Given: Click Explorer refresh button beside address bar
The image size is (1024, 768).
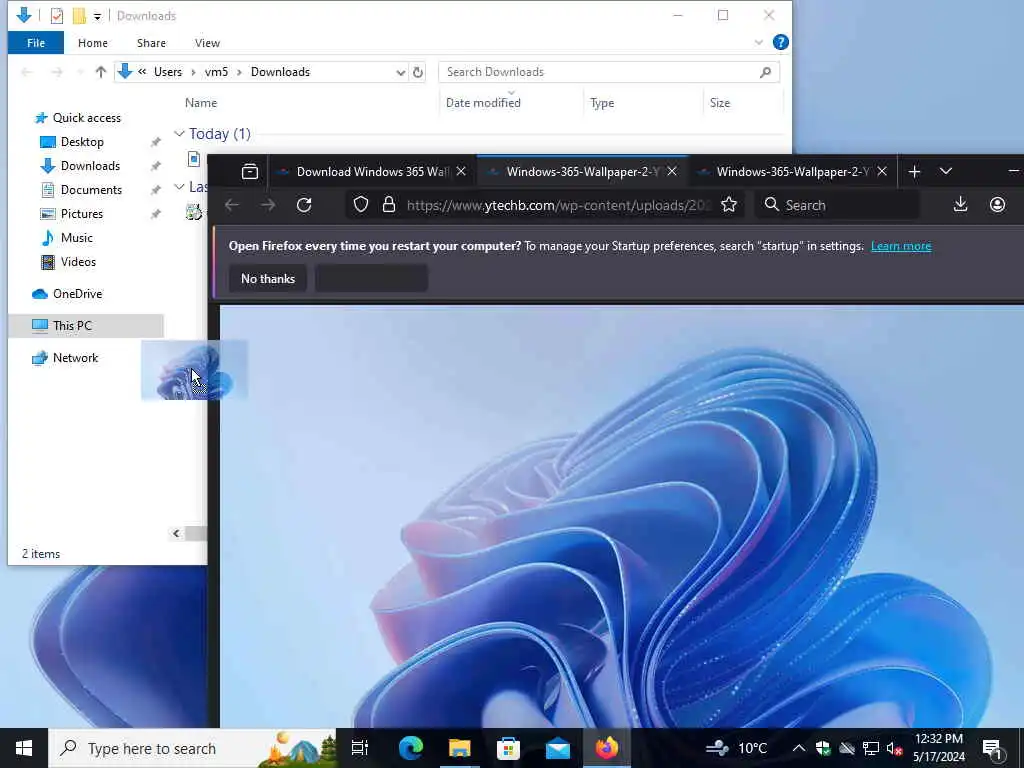Looking at the screenshot, I should [418, 72].
